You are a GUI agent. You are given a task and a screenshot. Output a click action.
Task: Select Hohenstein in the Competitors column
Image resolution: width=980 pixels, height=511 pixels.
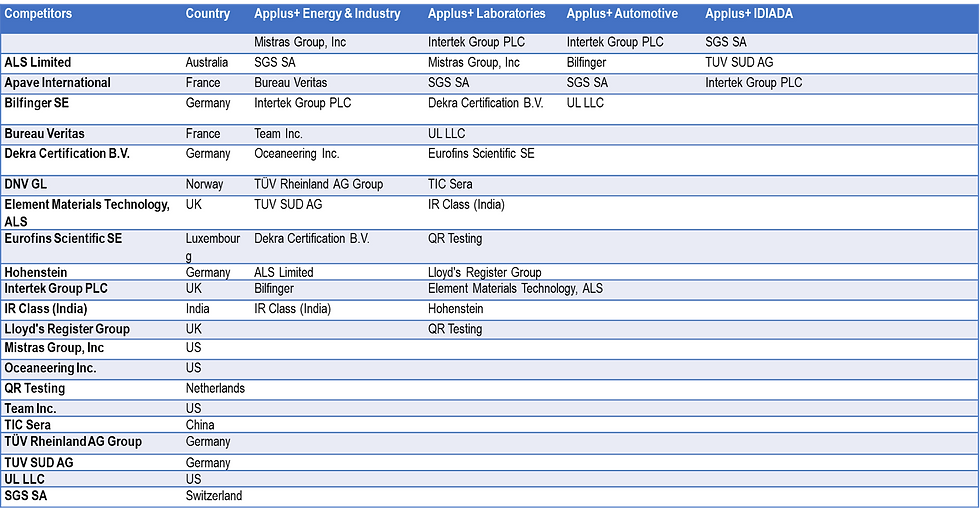[x=36, y=272]
